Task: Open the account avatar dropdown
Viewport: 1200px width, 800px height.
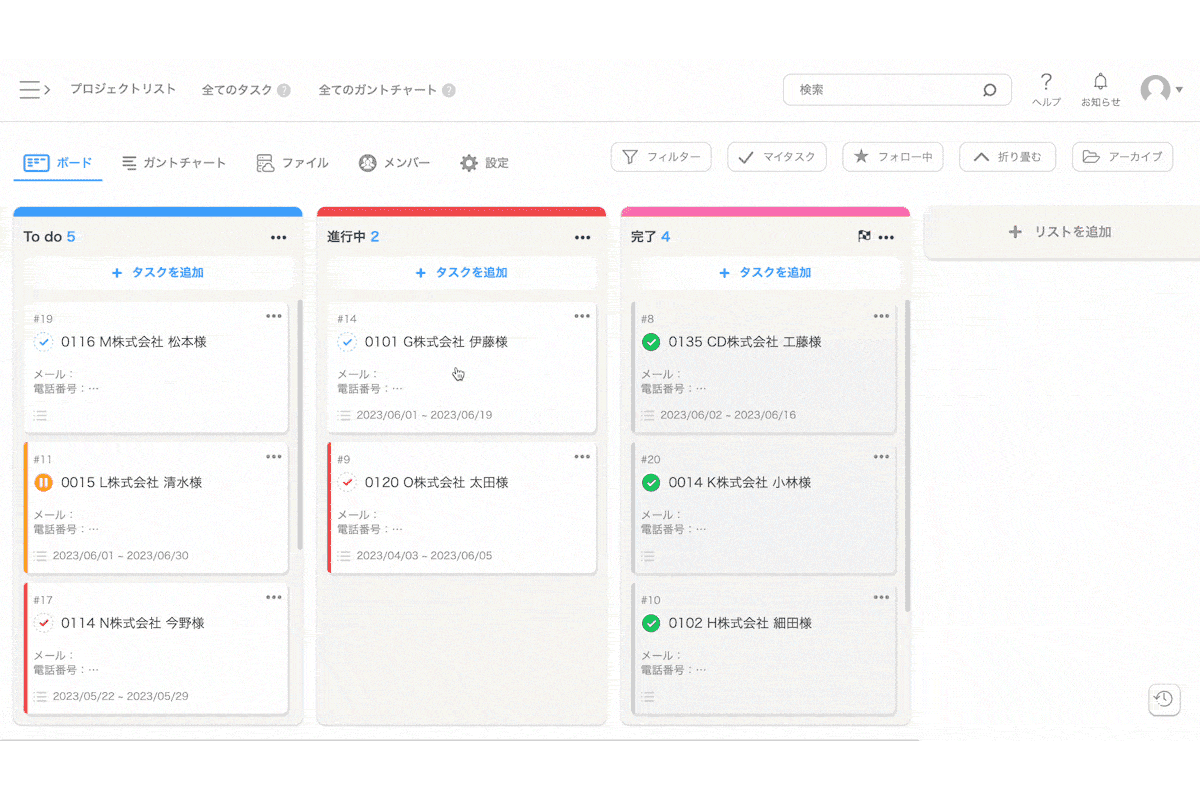Action: pyautogui.click(x=1158, y=89)
